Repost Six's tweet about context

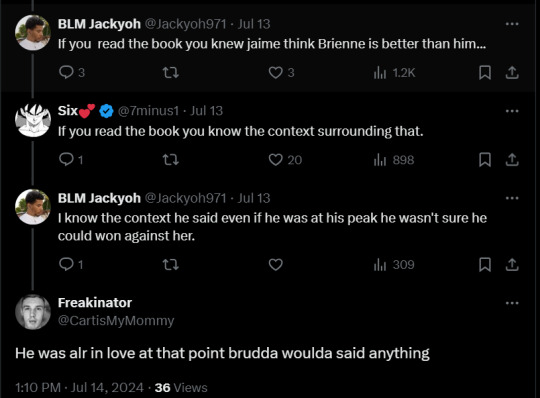[170, 160]
